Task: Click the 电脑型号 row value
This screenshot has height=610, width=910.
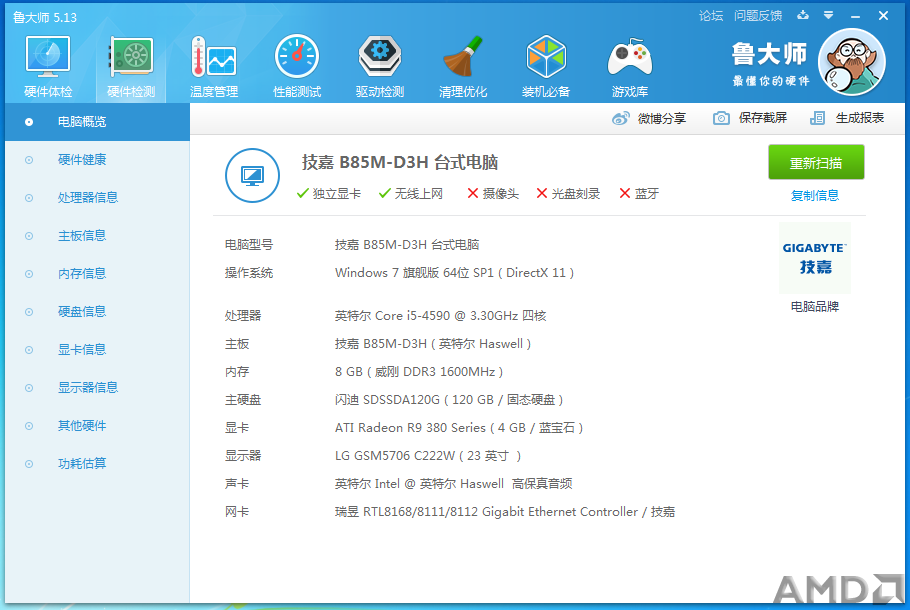Action: pos(407,244)
